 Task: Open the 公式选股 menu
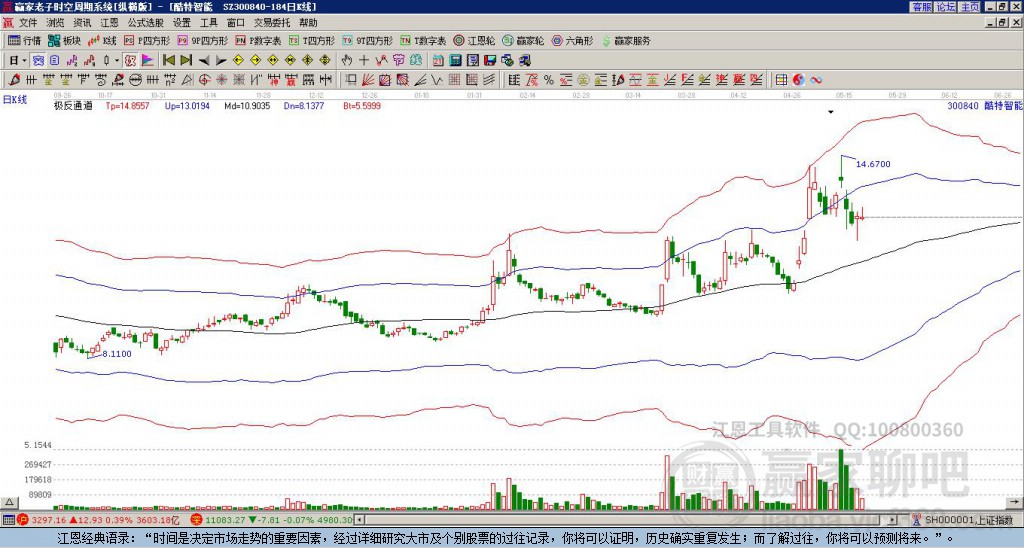point(146,23)
